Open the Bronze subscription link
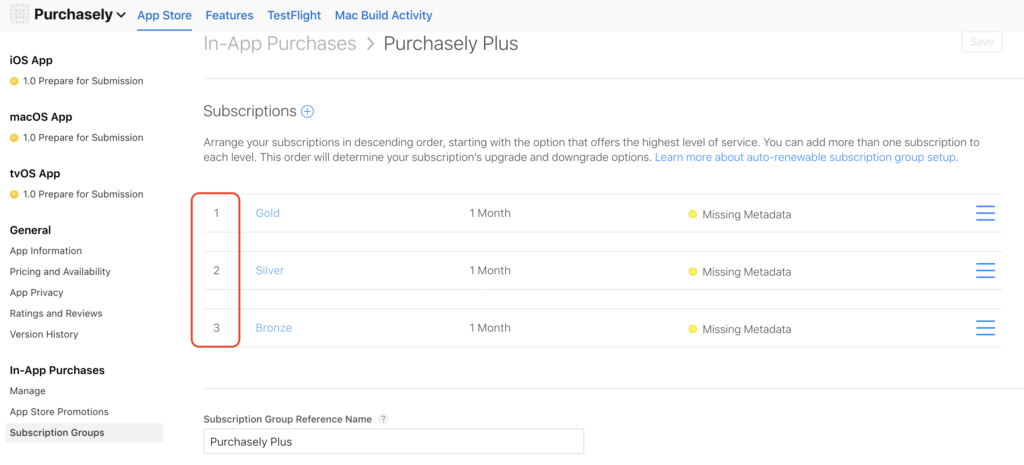The width and height of the screenshot is (1024, 465). pos(274,328)
